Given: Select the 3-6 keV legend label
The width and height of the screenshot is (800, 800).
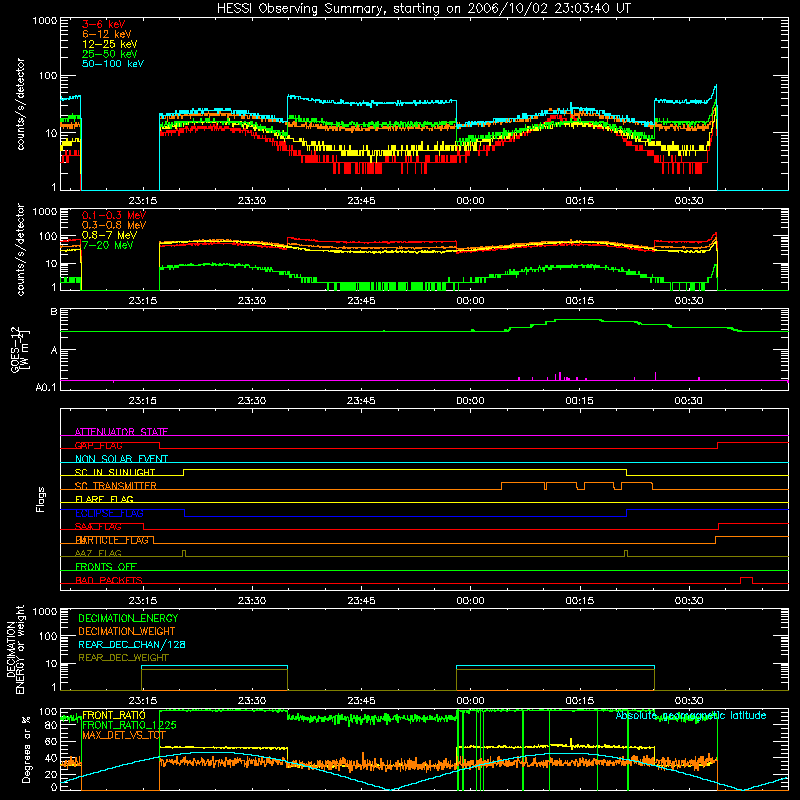Looking at the screenshot, I should tap(103, 24).
